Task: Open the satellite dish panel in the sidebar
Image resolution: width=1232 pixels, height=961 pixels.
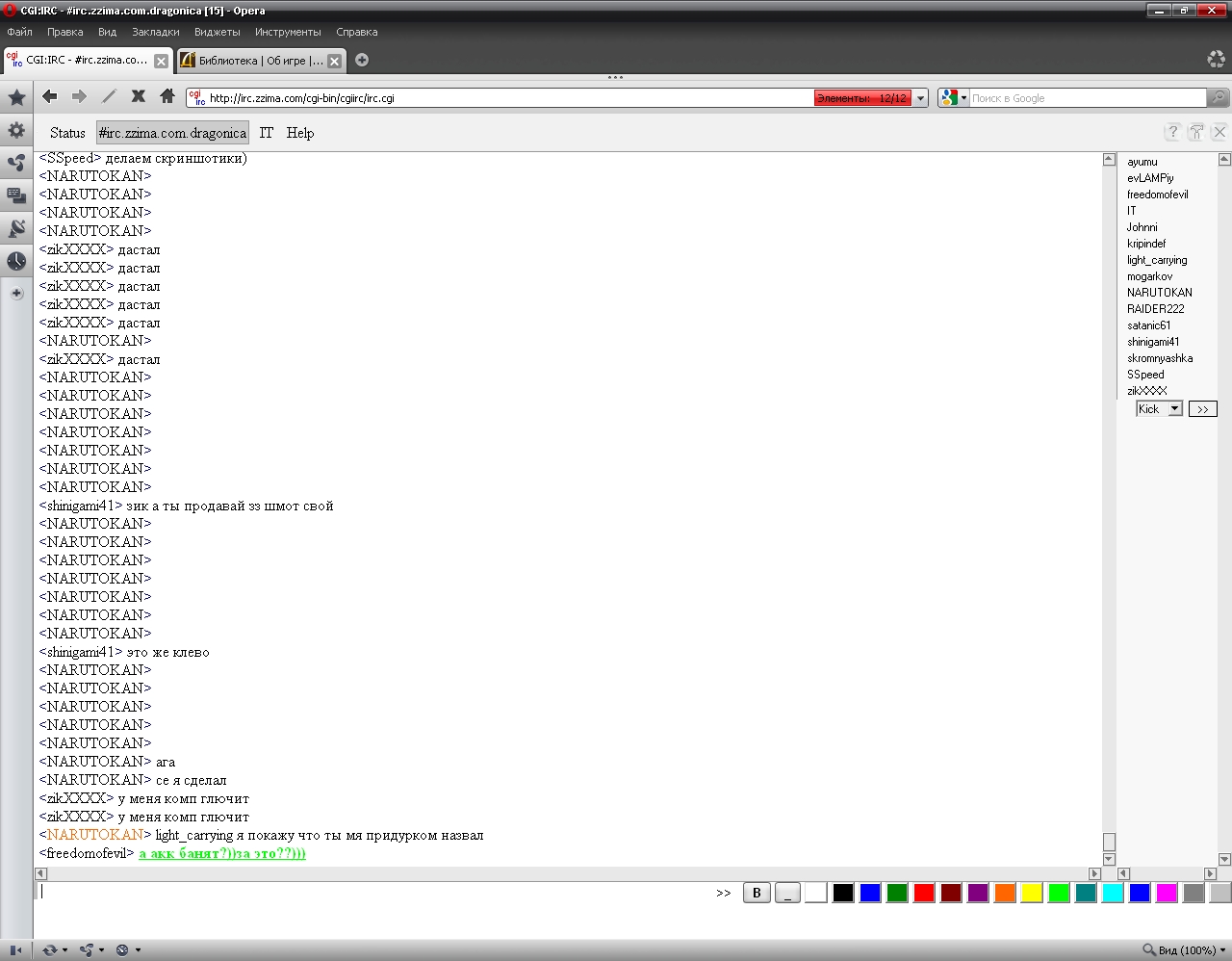Action: [x=16, y=228]
